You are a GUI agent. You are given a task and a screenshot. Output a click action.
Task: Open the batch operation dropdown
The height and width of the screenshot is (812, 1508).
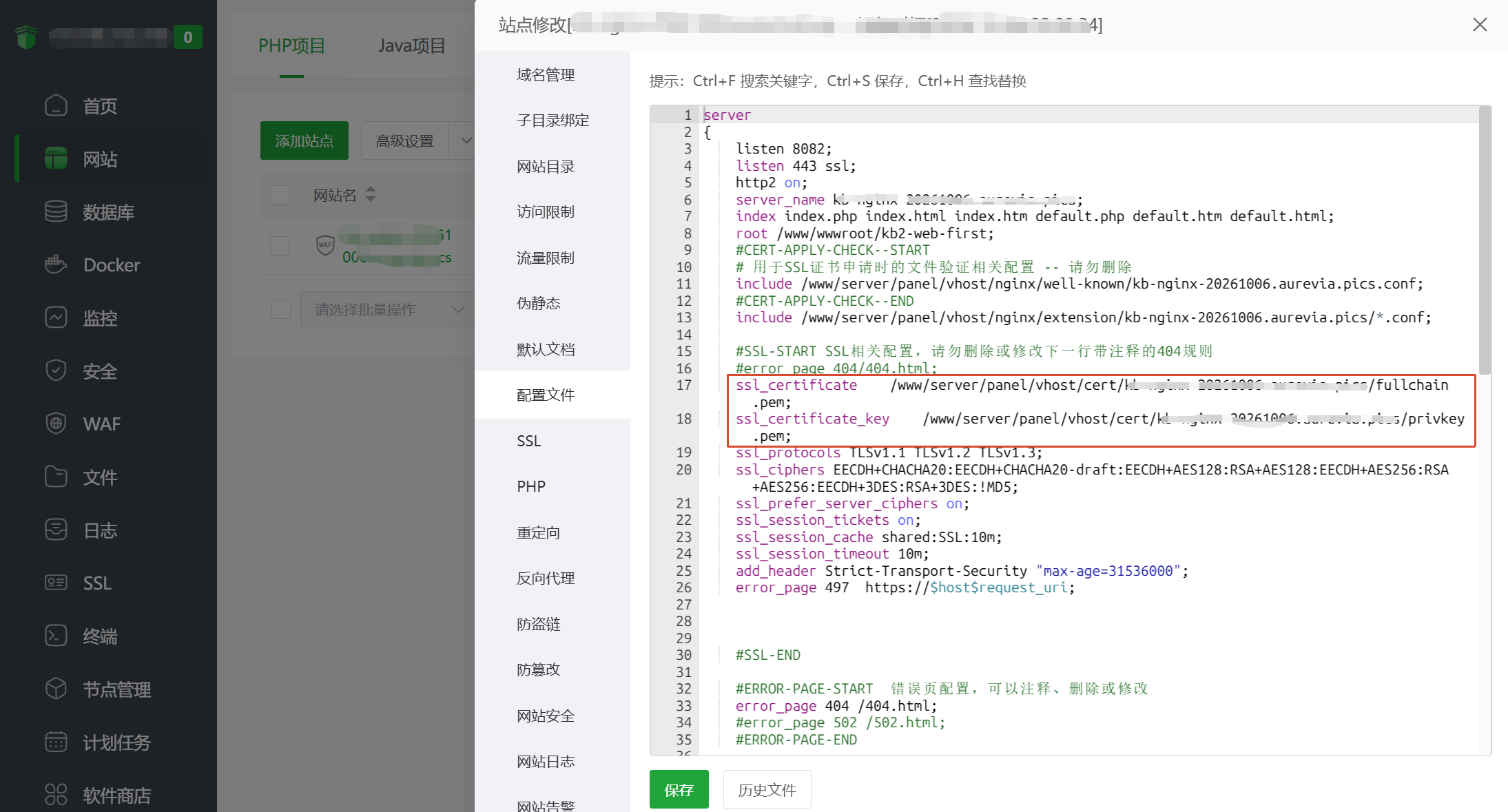388,309
